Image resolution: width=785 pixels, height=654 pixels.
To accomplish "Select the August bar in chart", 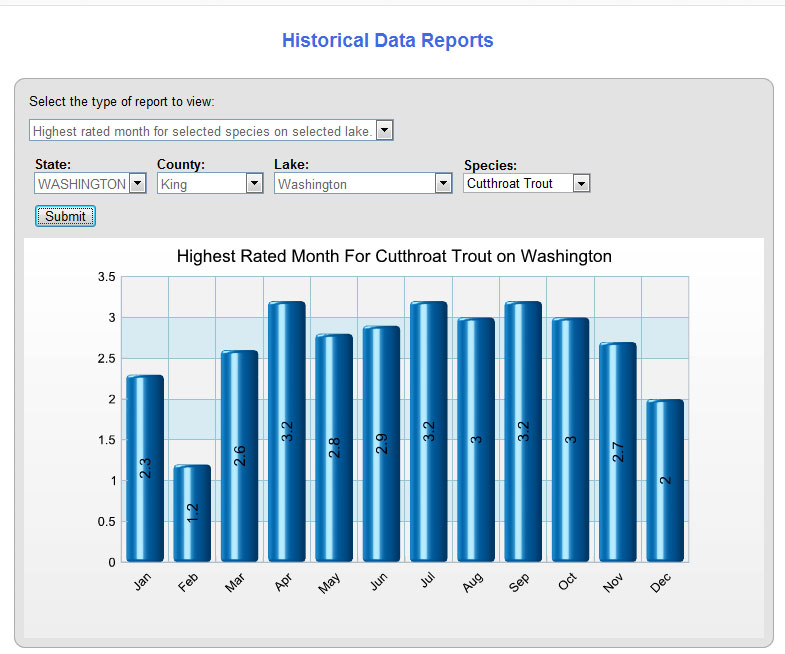I will click(476, 440).
